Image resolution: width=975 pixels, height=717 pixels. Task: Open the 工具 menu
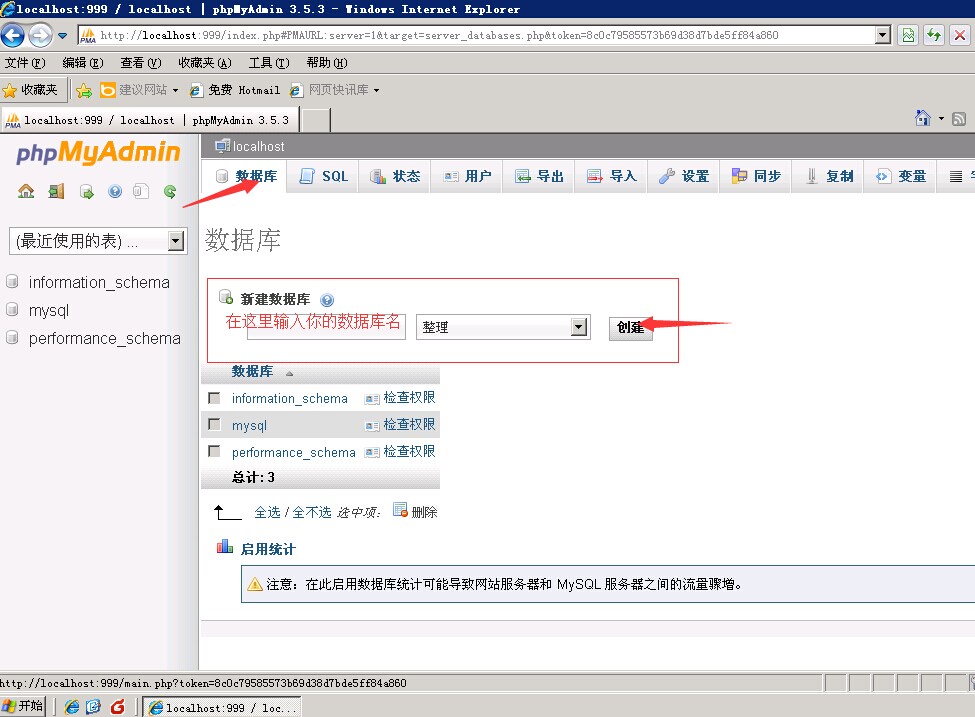tap(269, 63)
